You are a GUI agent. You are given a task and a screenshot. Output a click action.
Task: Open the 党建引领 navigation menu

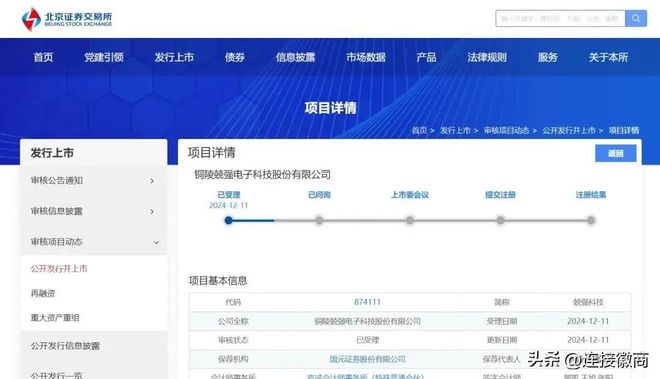point(104,57)
